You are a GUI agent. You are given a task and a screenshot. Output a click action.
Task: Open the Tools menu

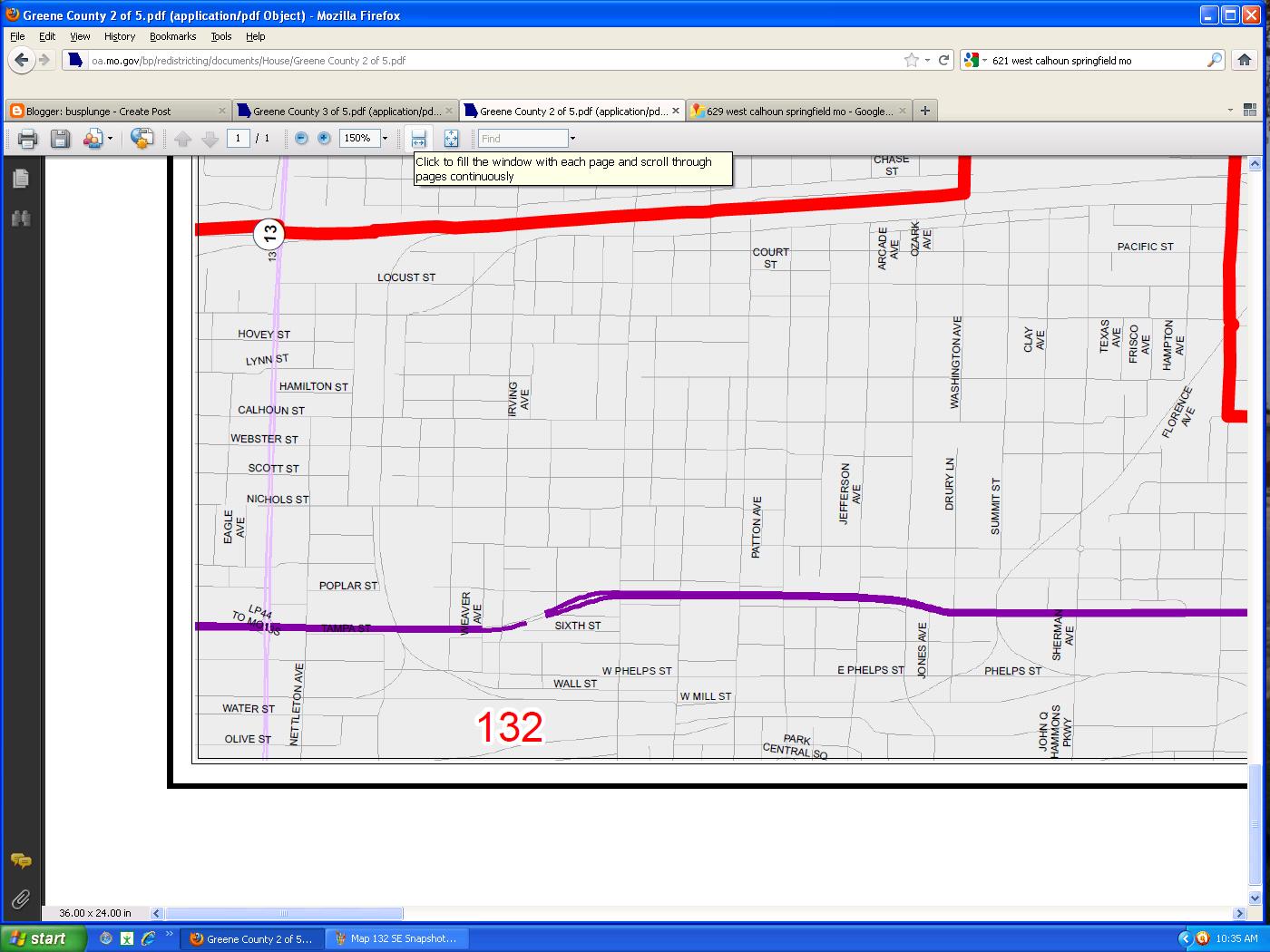[221, 36]
